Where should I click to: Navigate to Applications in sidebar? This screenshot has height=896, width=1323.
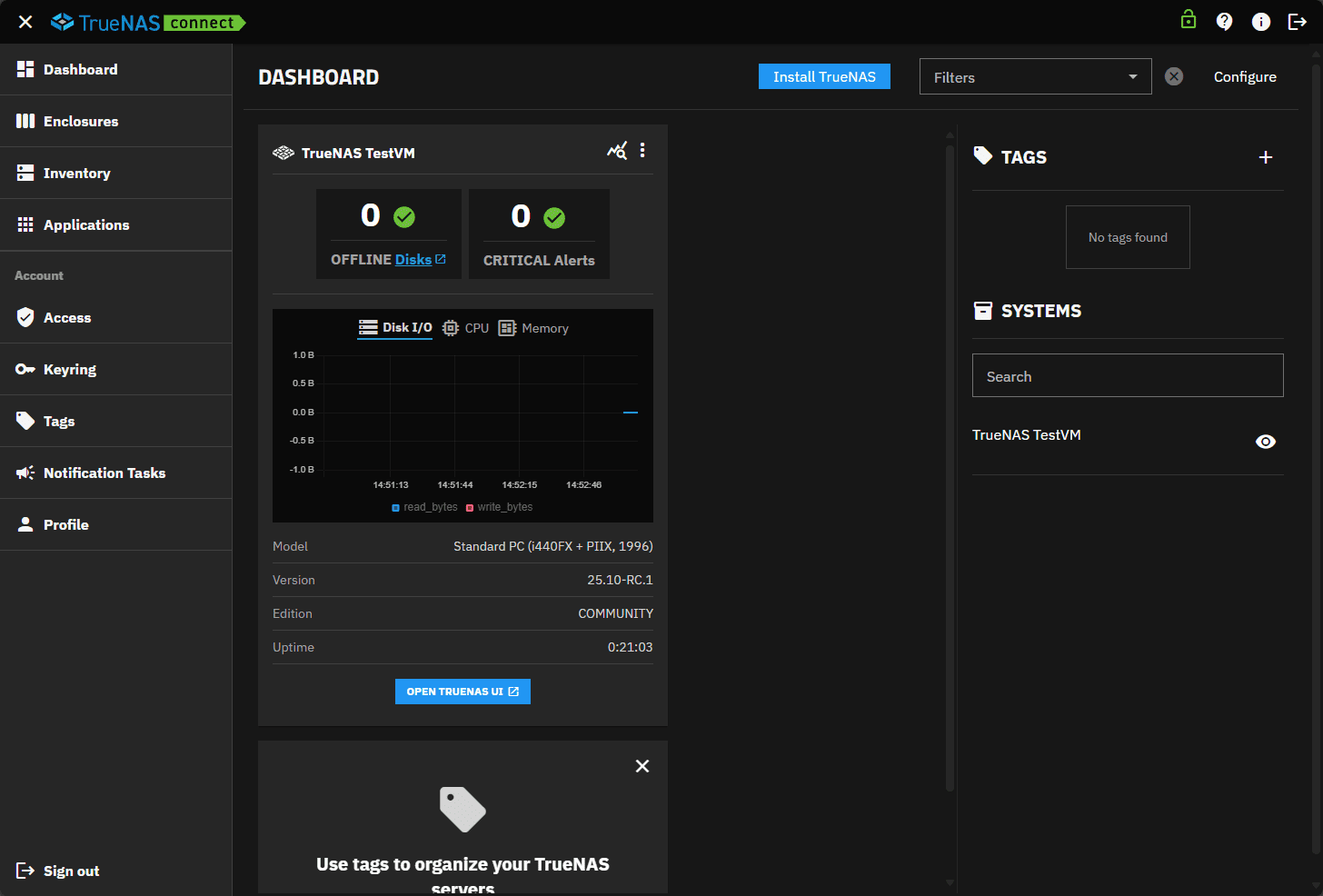click(116, 224)
